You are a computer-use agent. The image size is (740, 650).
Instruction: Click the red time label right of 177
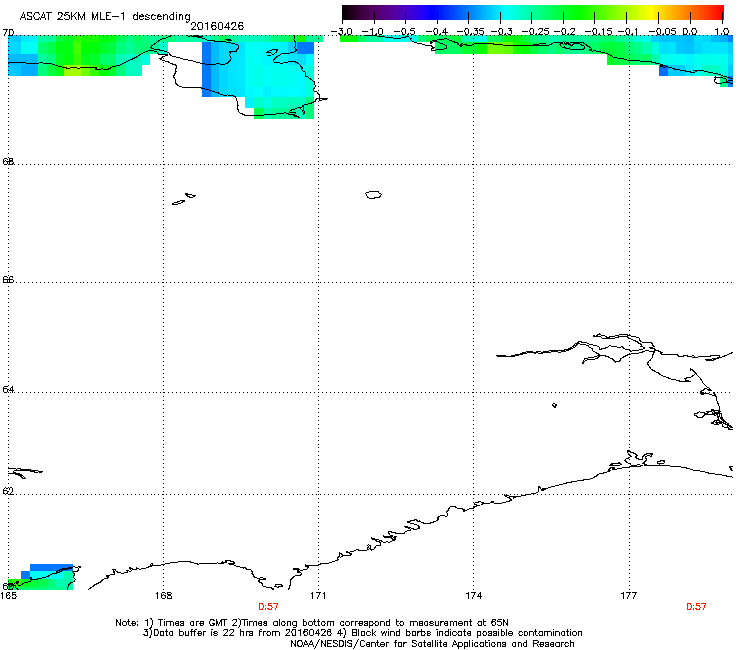696,607
